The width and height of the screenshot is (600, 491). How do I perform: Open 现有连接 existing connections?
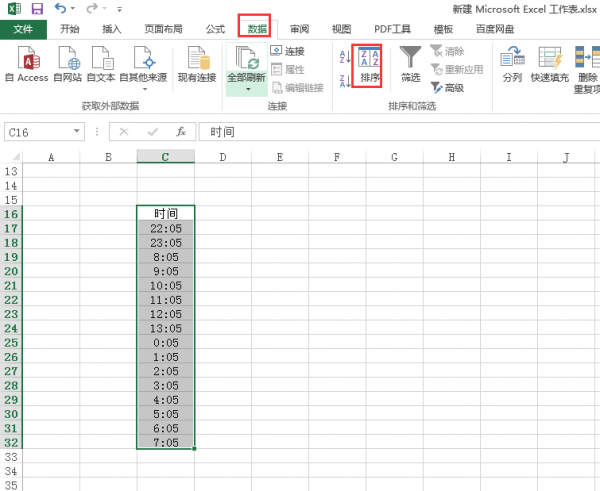(x=197, y=64)
